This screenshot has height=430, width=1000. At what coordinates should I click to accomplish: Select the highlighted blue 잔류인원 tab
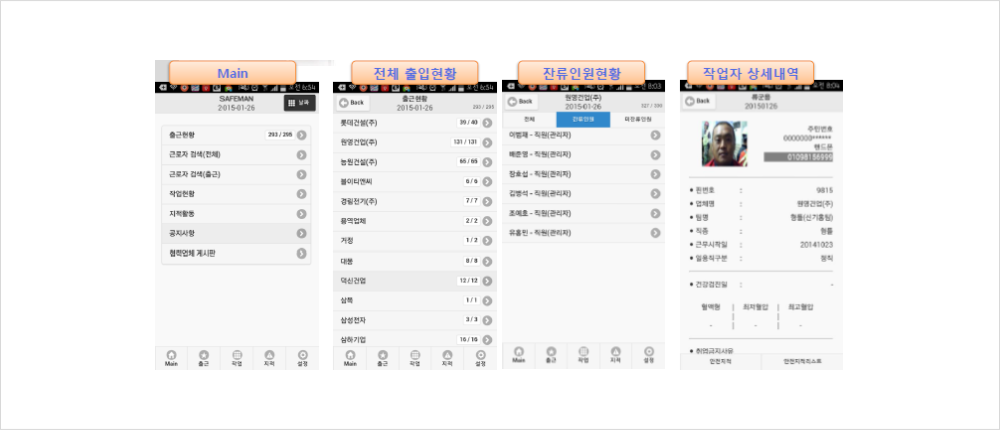(x=583, y=120)
